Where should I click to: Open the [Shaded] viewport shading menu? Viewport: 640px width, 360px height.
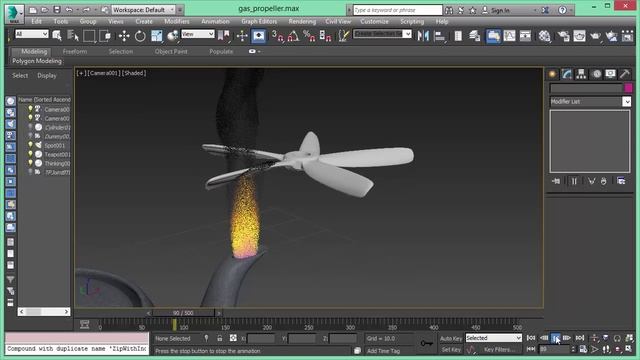click(134, 73)
